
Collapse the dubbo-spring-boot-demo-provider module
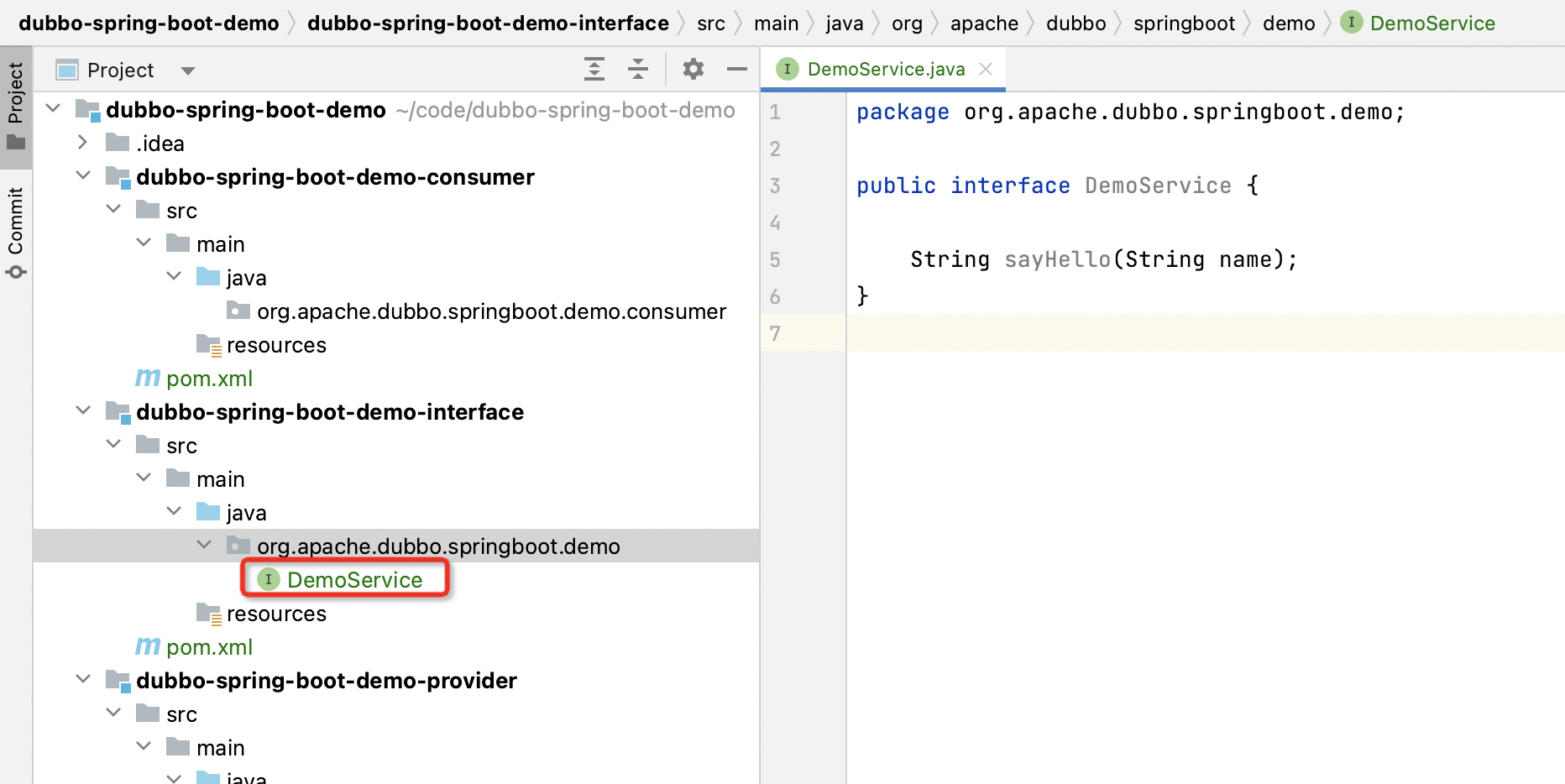tap(83, 680)
